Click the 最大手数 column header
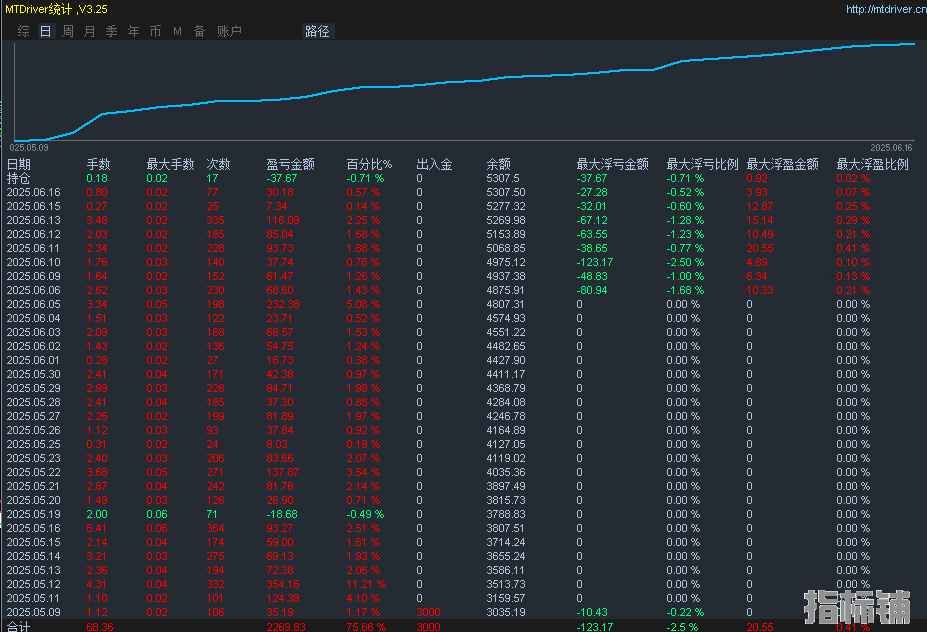The image size is (927, 632). [x=170, y=164]
